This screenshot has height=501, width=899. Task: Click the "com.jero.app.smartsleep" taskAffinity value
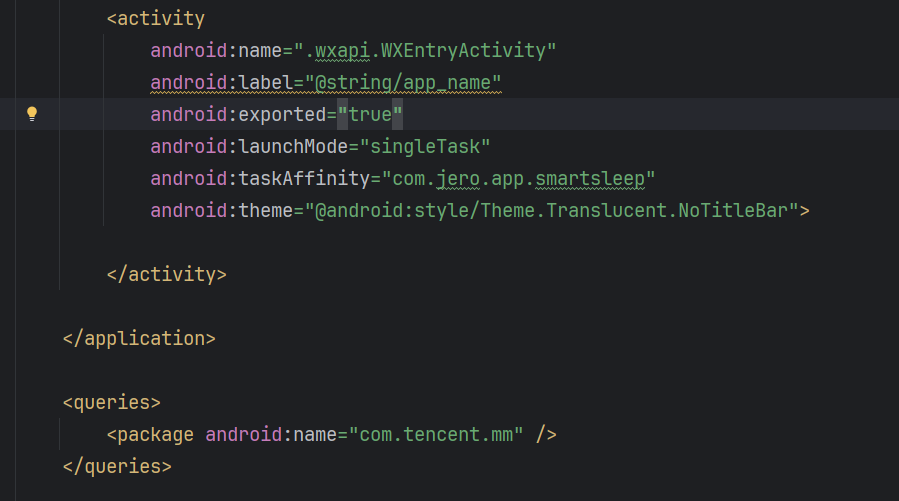coord(518,179)
